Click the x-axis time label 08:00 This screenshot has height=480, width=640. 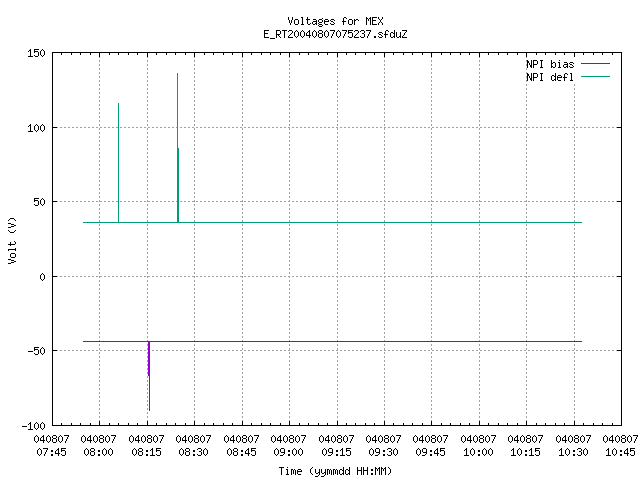point(98,452)
